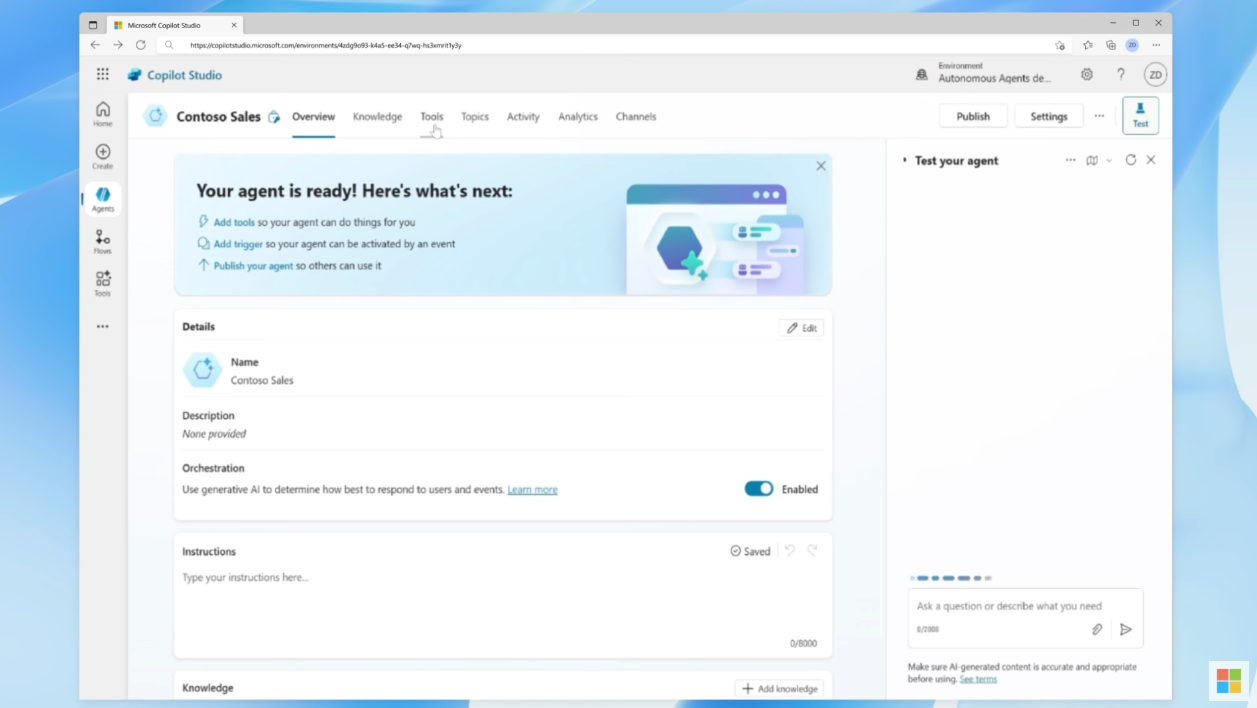Dismiss the agent is ready banner
This screenshot has width=1257, height=708.
(x=821, y=166)
